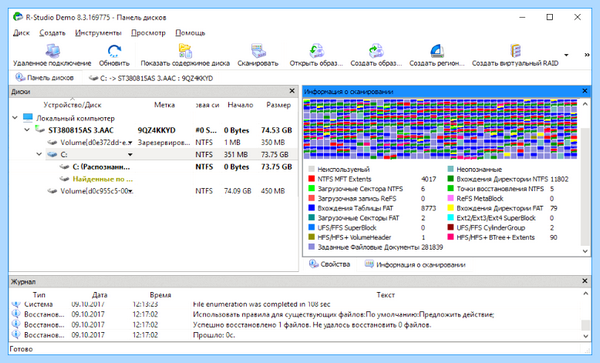Click the 350 MB size cell
600x363 pixels.
[x=273, y=142]
